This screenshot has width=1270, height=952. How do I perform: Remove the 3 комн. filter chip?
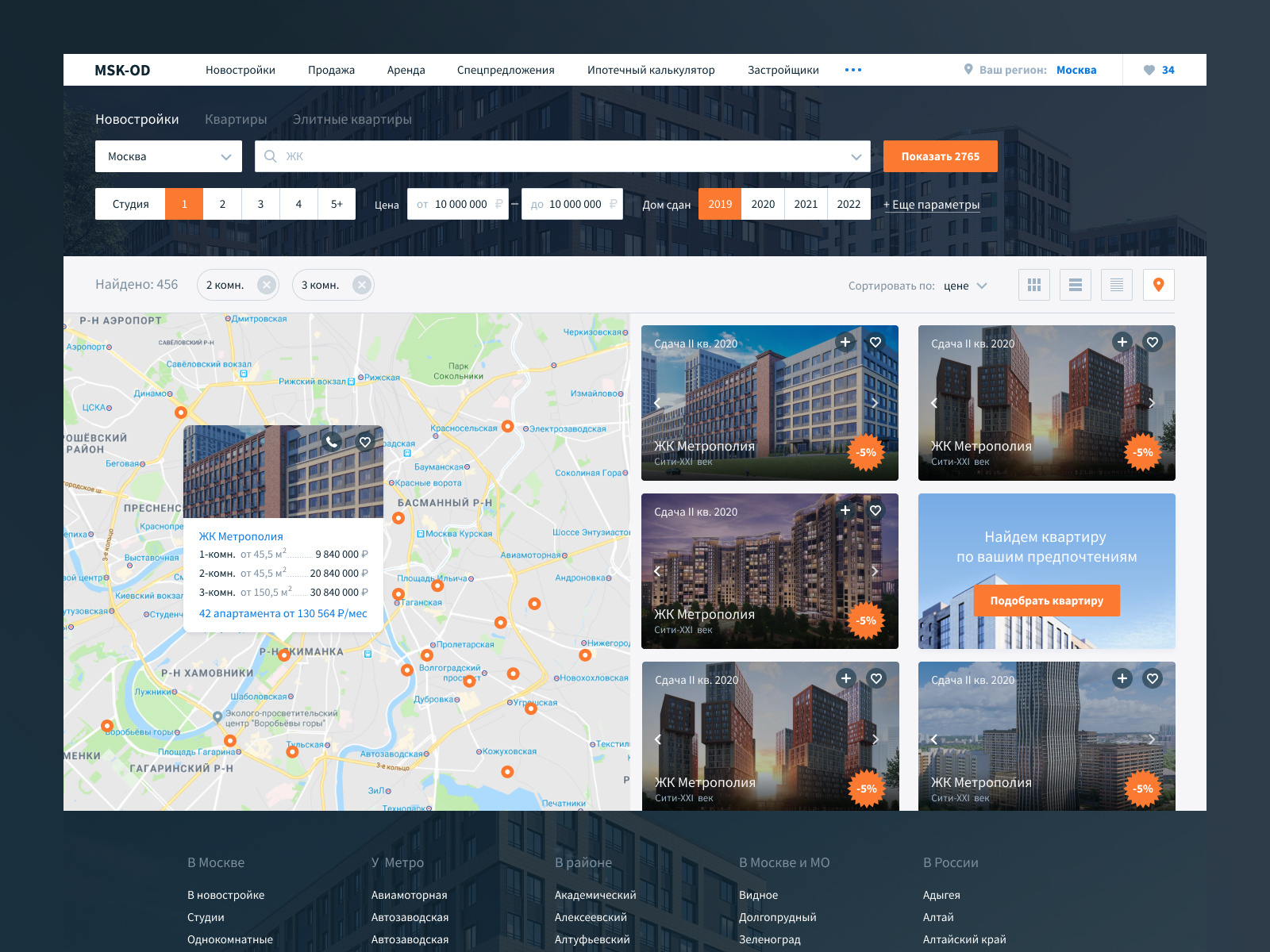click(362, 285)
